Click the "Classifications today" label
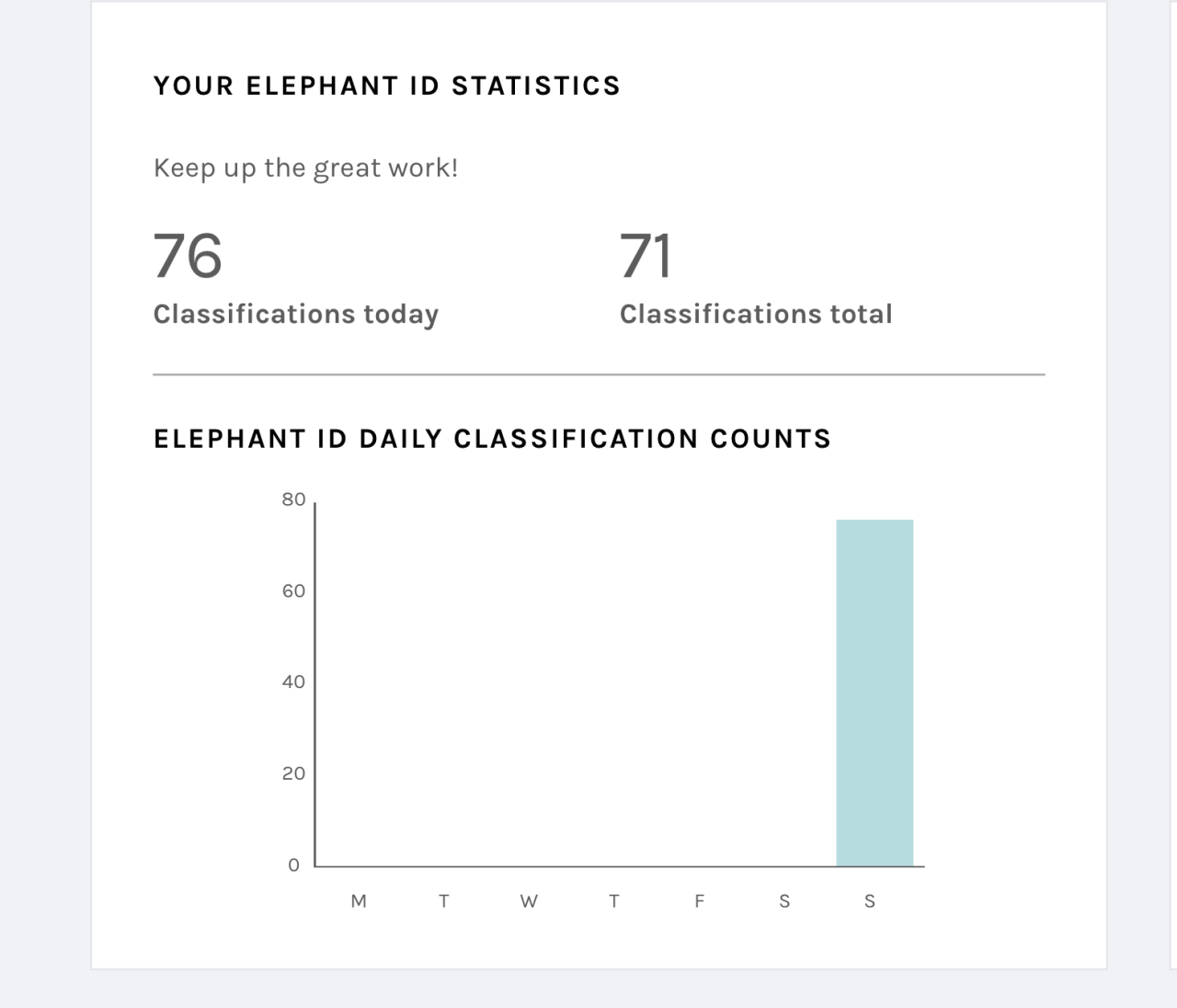The width and height of the screenshot is (1177, 1008). click(x=296, y=315)
